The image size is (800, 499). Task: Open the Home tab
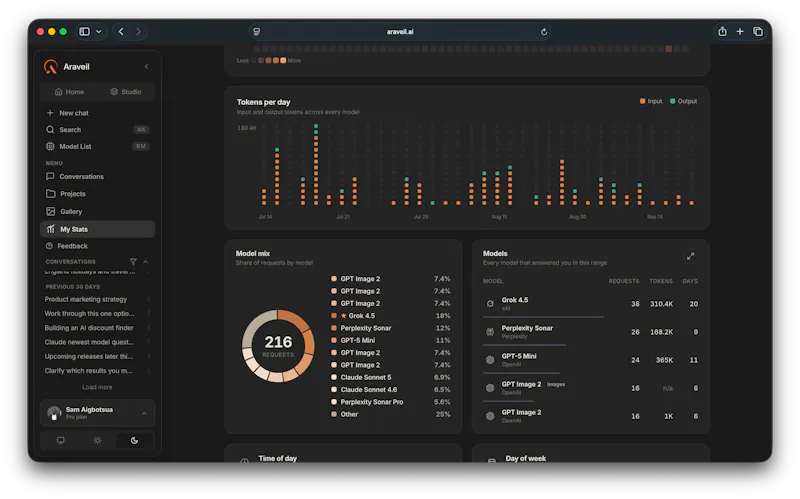tap(69, 92)
